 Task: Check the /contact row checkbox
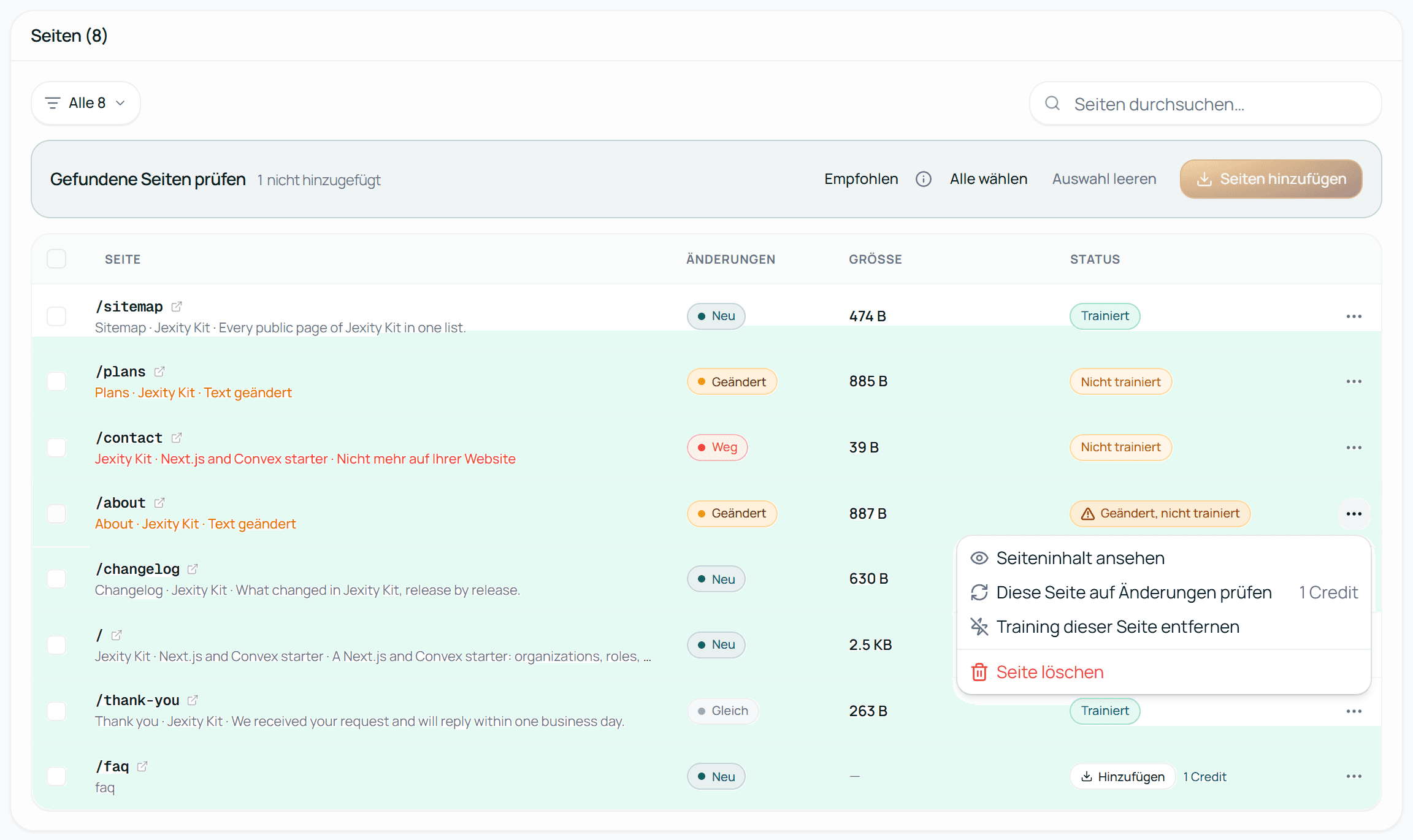[x=56, y=448]
